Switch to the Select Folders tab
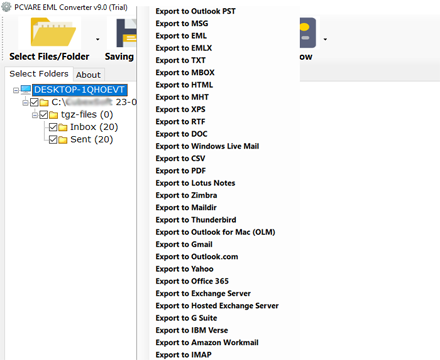Viewport: 440px width, 360px height. (x=39, y=74)
